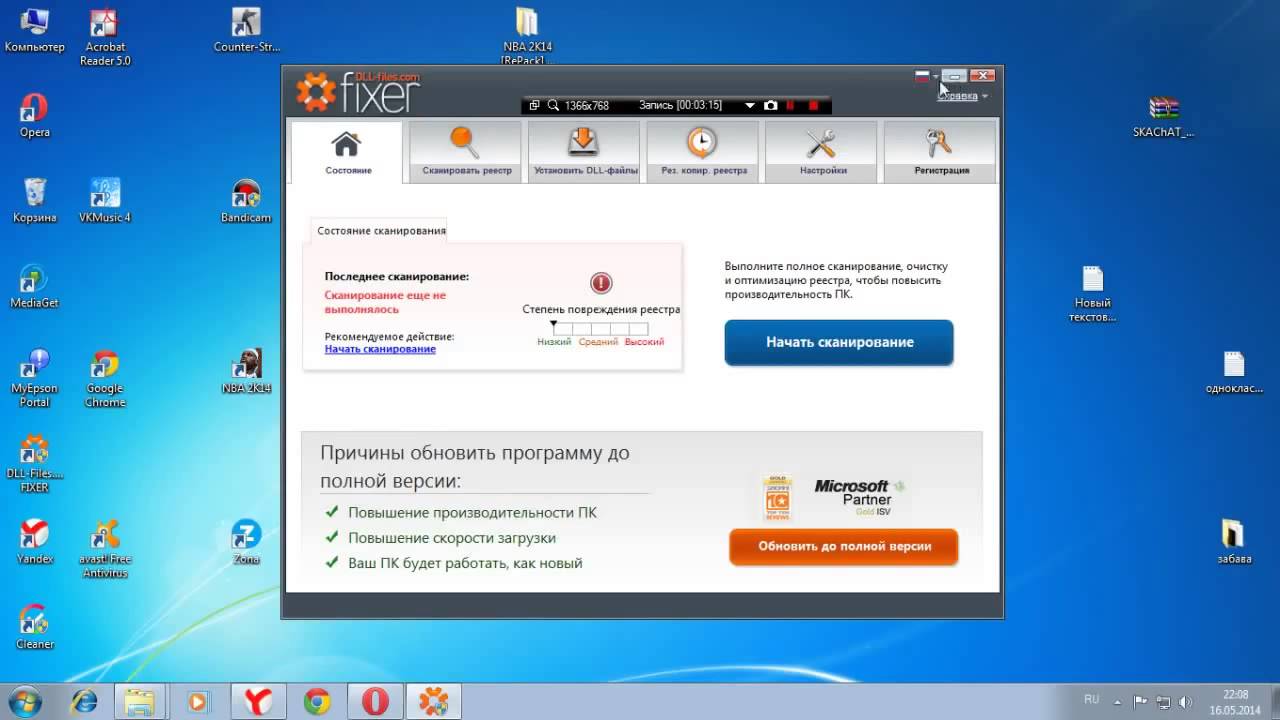Select CCleaner desktop icon

pyautogui.click(x=34, y=626)
